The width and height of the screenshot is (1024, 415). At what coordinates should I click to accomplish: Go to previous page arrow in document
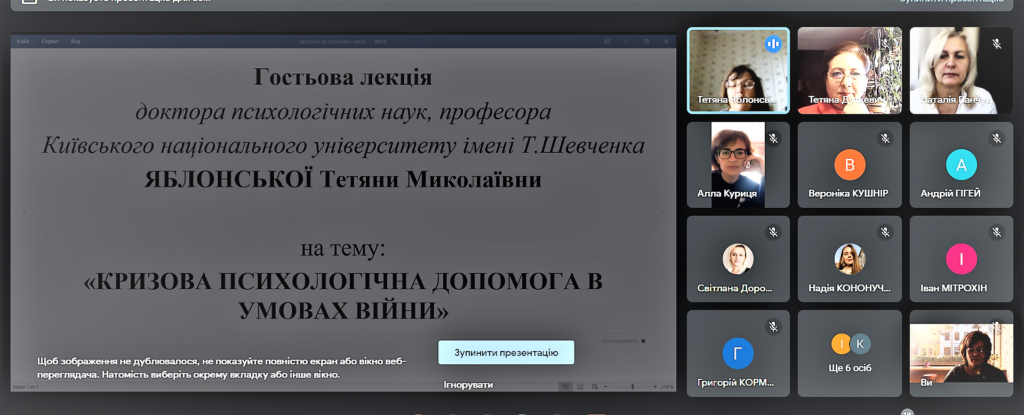point(25,211)
